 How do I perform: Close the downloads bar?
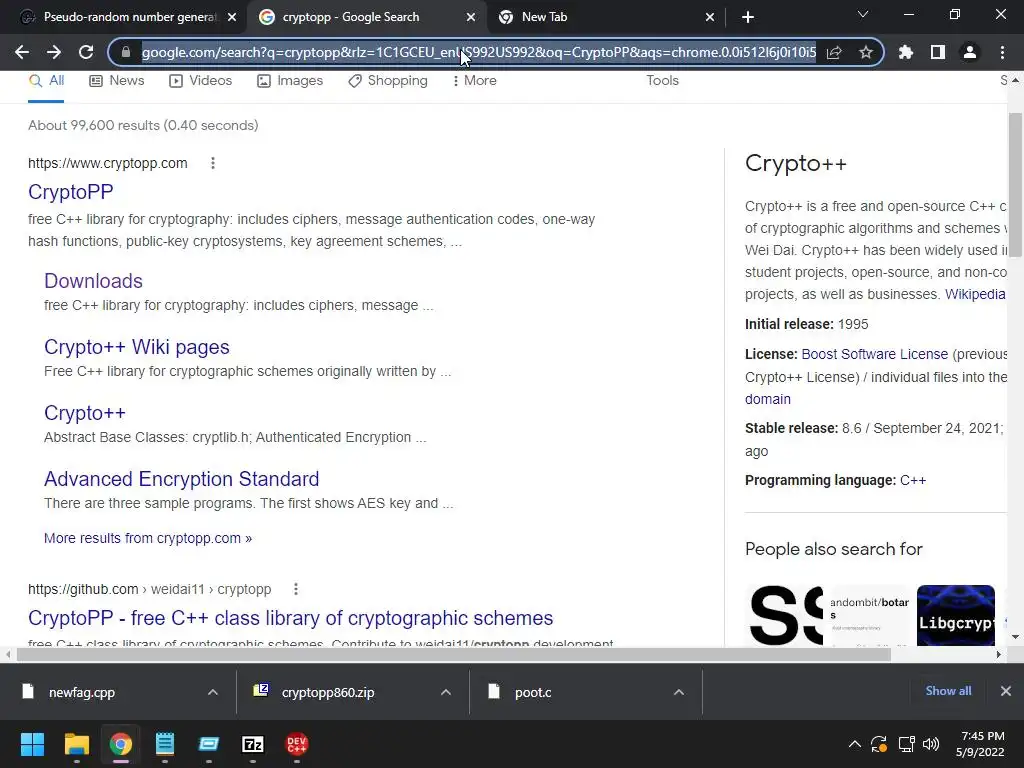coord(1006,691)
